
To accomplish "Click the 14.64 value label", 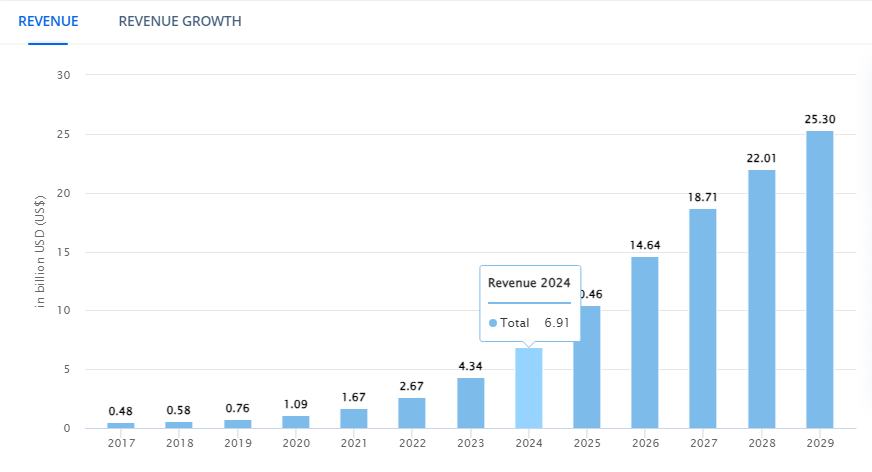I will [x=645, y=245].
